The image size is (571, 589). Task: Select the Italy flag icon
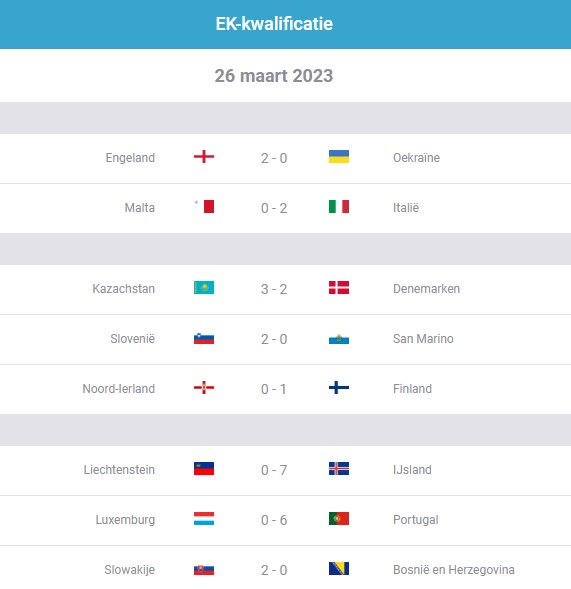tap(339, 207)
